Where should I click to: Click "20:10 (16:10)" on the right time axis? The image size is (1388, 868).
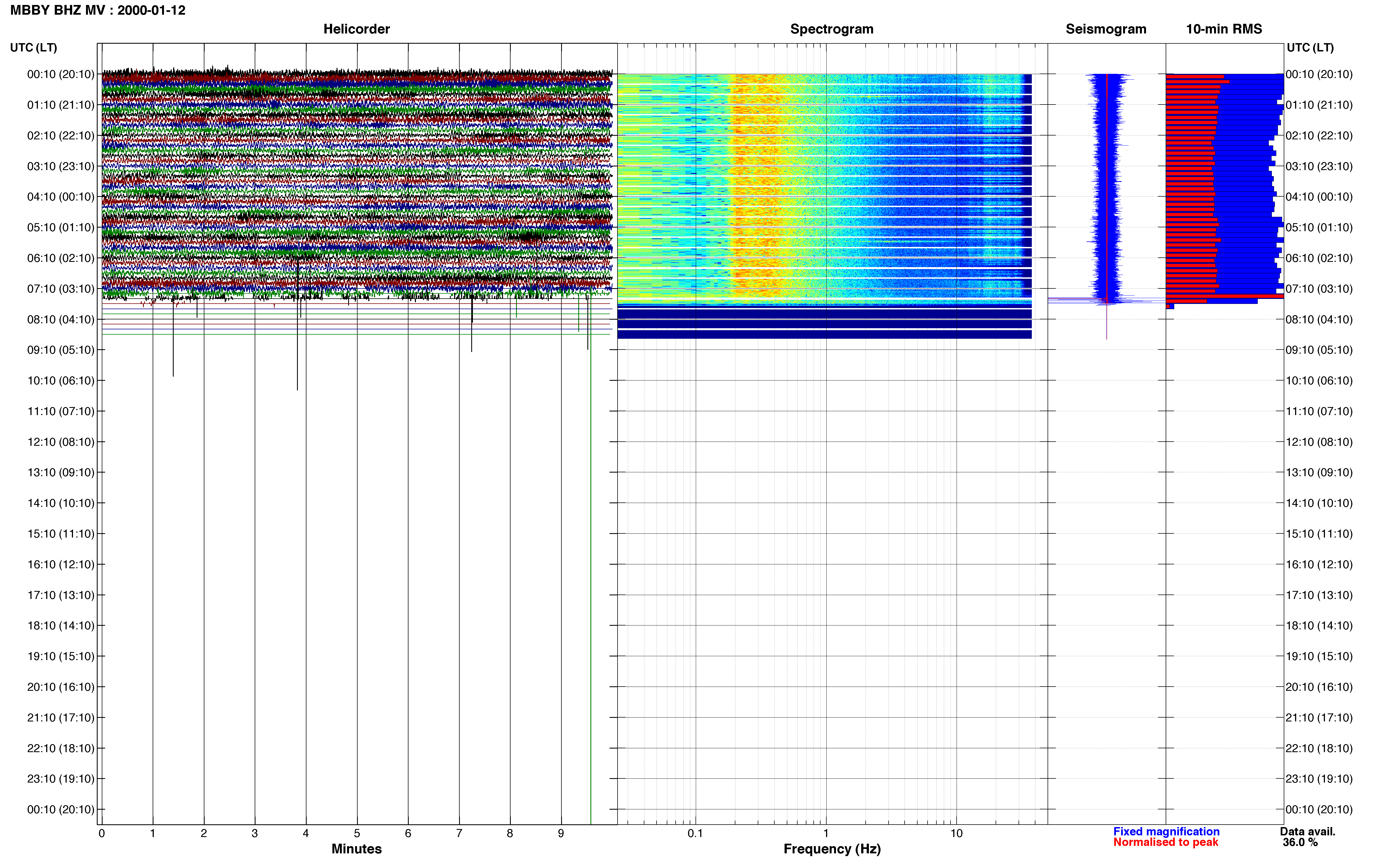1319,687
